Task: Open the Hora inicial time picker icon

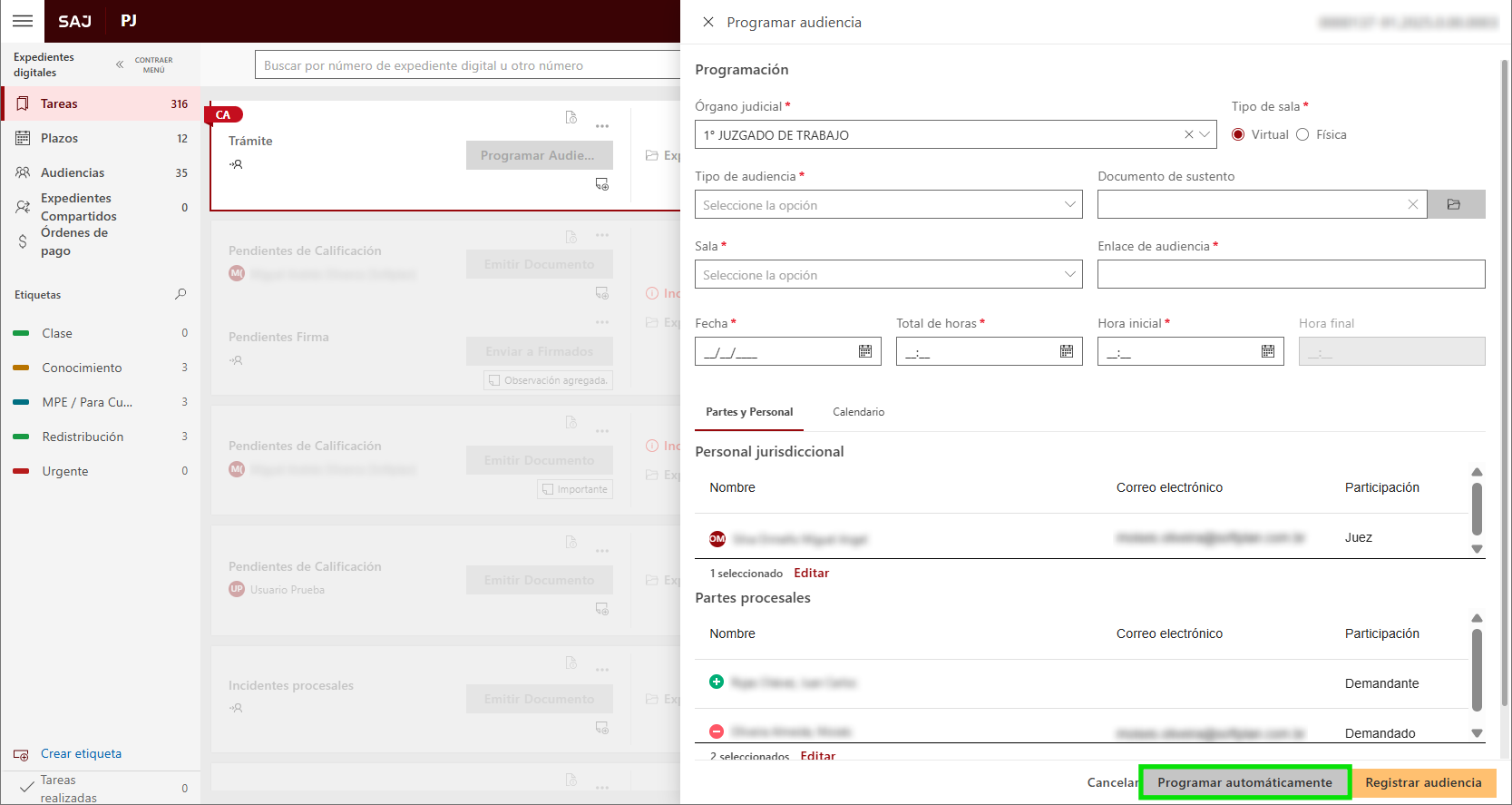Action: 1267,351
